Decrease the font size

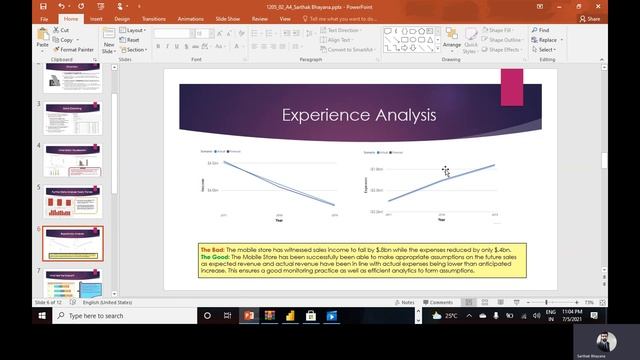click(x=229, y=33)
